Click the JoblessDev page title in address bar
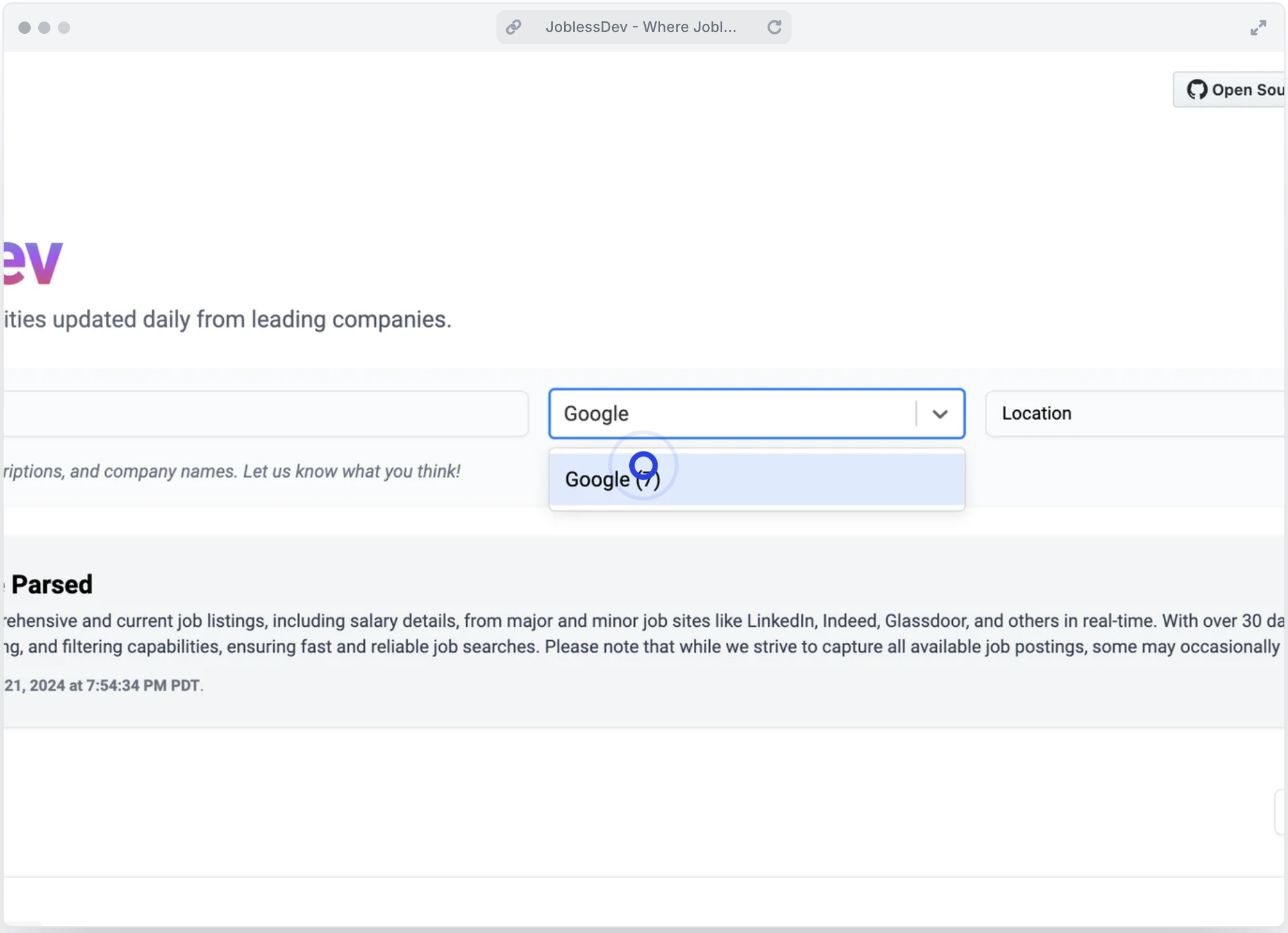Image resolution: width=1288 pixels, height=933 pixels. click(x=640, y=27)
